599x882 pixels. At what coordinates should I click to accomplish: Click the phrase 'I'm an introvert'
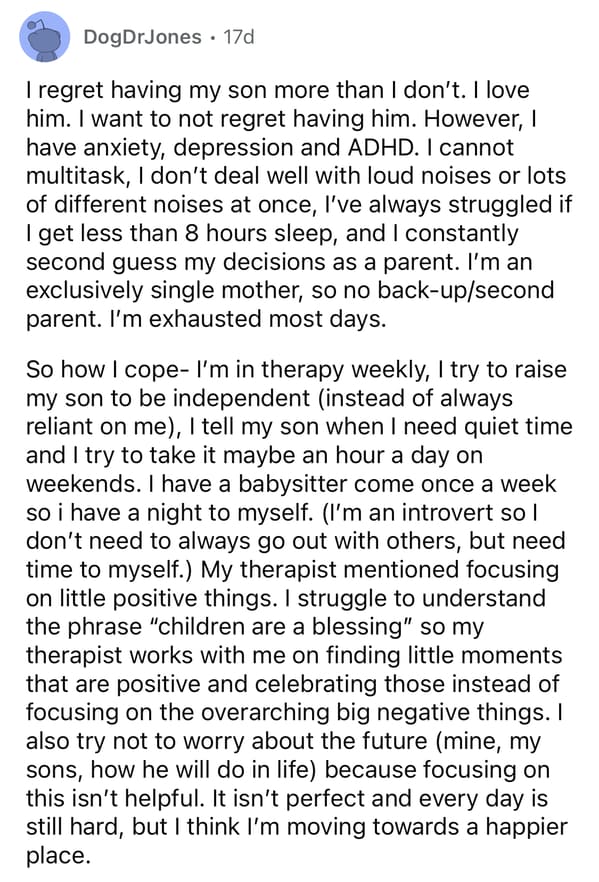(x=408, y=512)
